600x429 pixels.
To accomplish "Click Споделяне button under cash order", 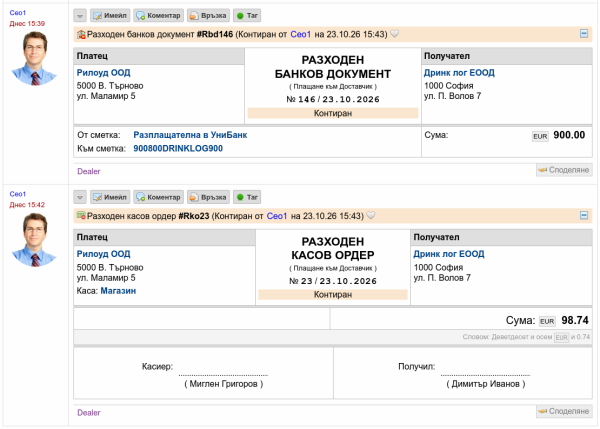I will pyautogui.click(x=564, y=411).
